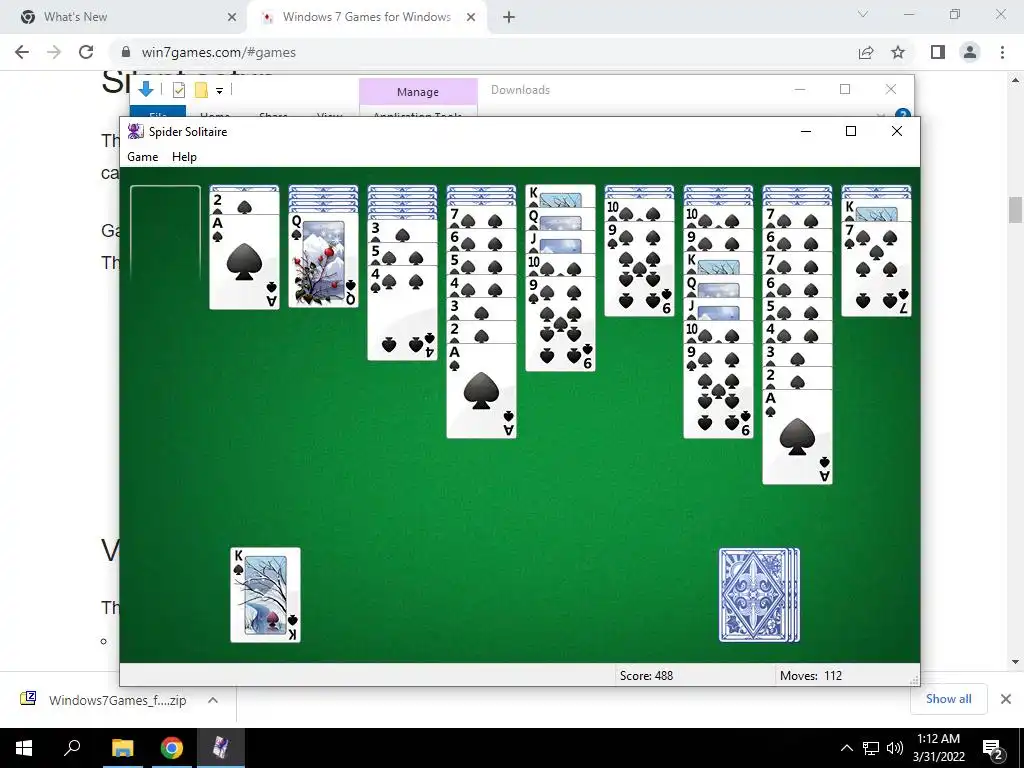Close the Windows 7 Games tab

[x=471, y=17]
